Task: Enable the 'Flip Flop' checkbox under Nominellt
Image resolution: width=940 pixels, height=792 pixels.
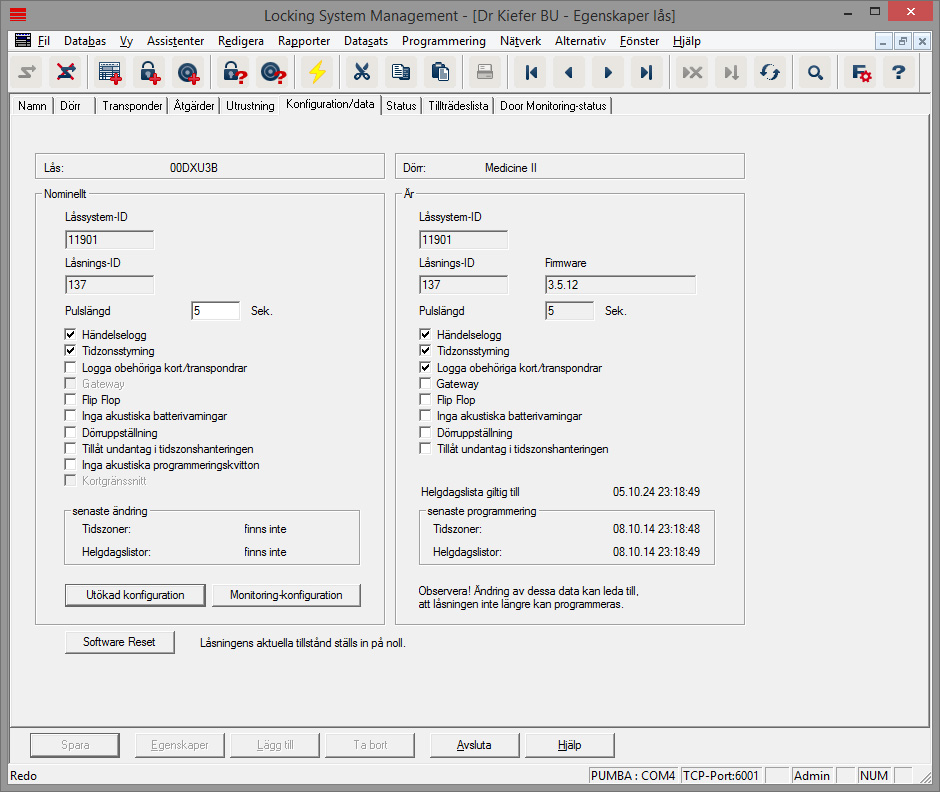Action: (x=70, y=399)
